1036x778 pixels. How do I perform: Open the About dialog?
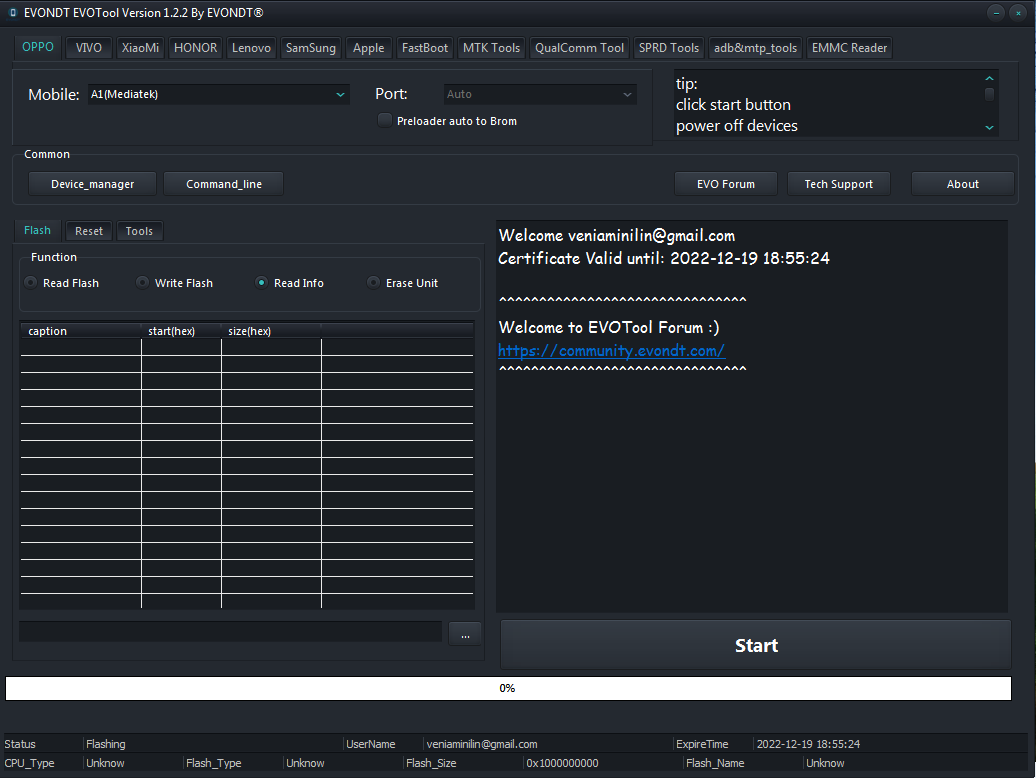[963, 184]
